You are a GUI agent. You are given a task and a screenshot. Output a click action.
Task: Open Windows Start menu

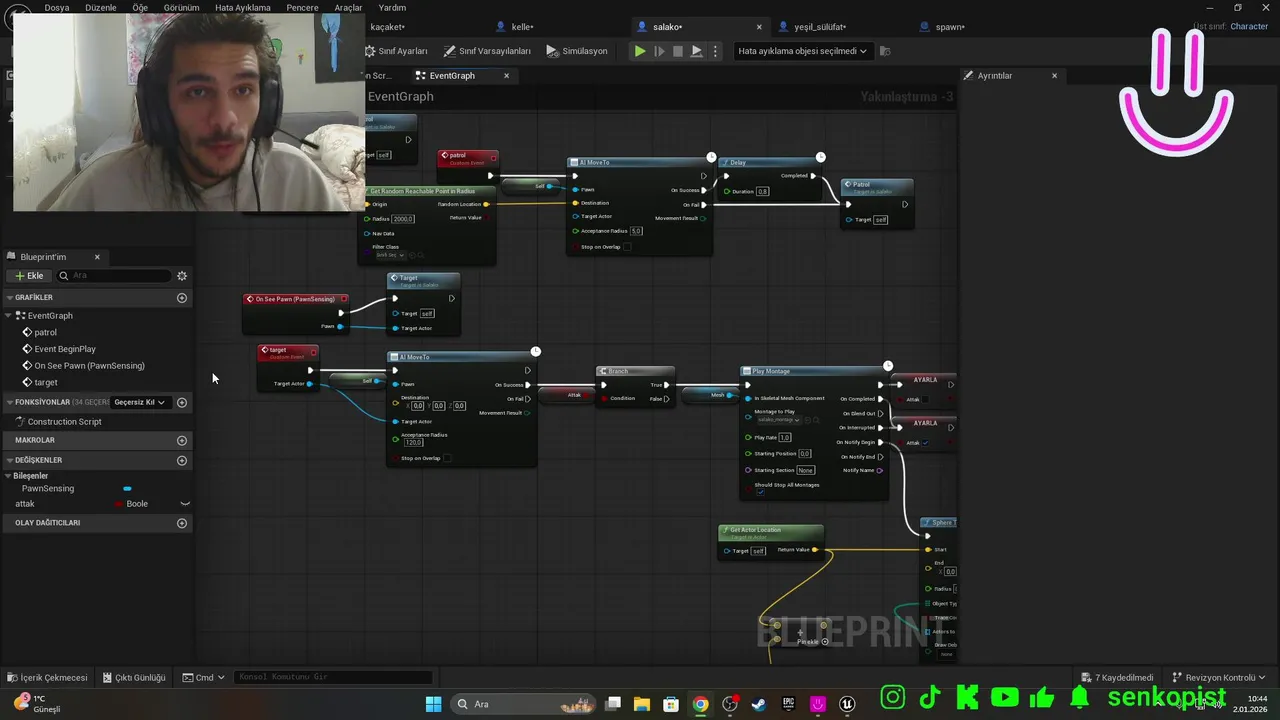pos(433,704)
